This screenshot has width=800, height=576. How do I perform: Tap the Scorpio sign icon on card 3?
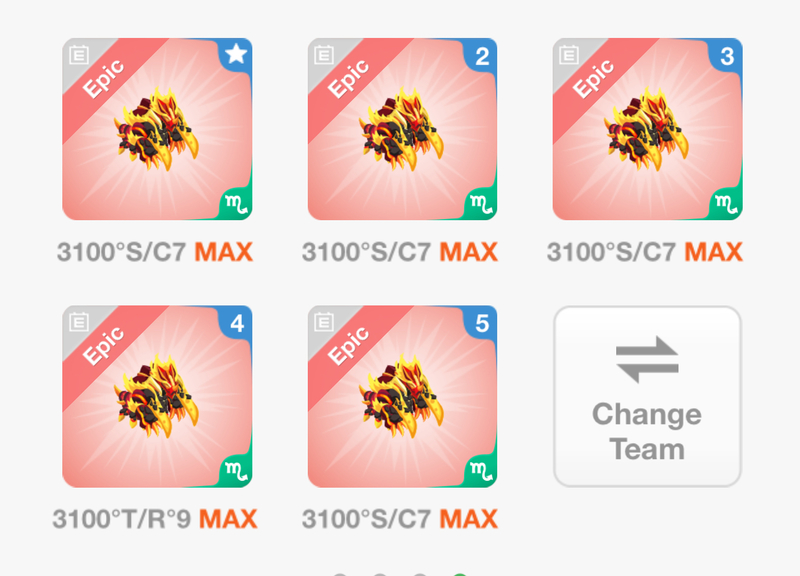[726, 204]
